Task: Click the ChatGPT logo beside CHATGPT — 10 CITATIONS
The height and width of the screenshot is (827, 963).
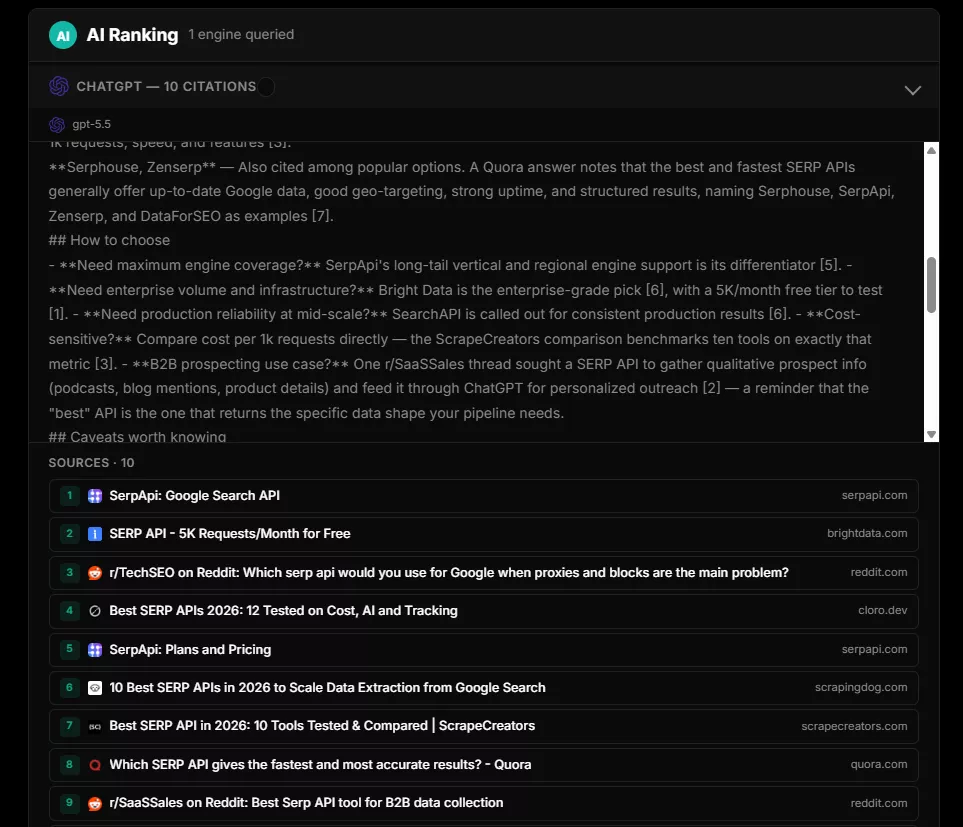Action: pyautogui.click(x=59, y=86)
